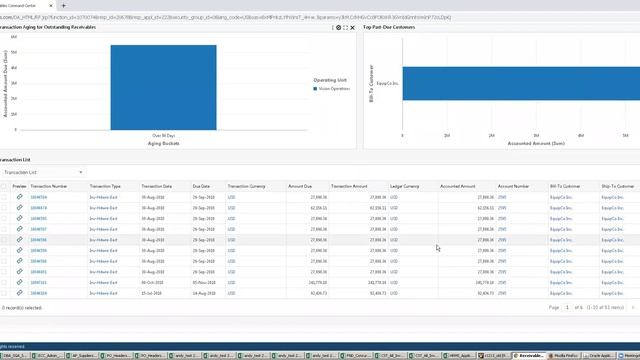Tick checkbox for third transaction row
Viewport: 640px width, 360px height.
click(x=4, y=218)
